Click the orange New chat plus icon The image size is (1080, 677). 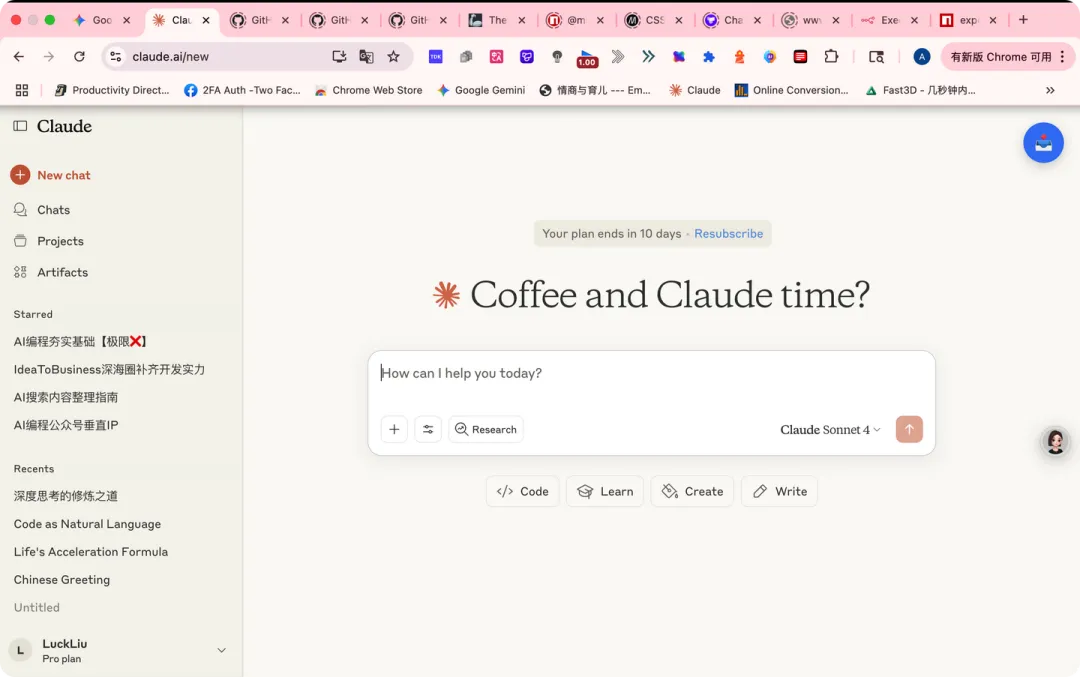coord(20,175)
